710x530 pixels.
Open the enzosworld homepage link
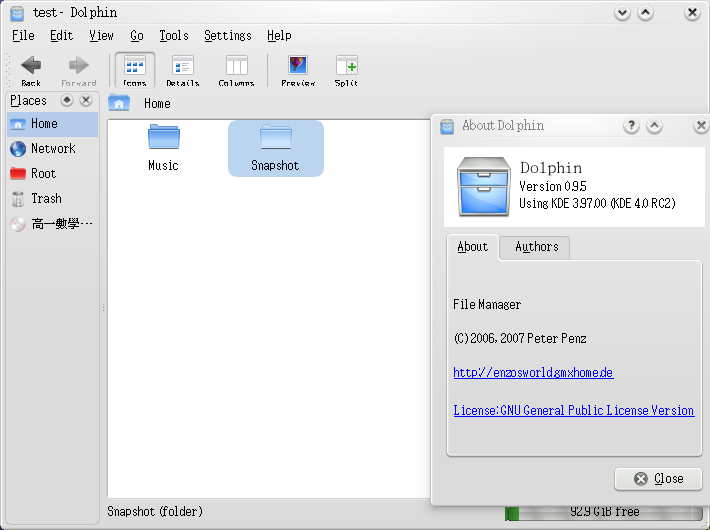coord(533,372)
